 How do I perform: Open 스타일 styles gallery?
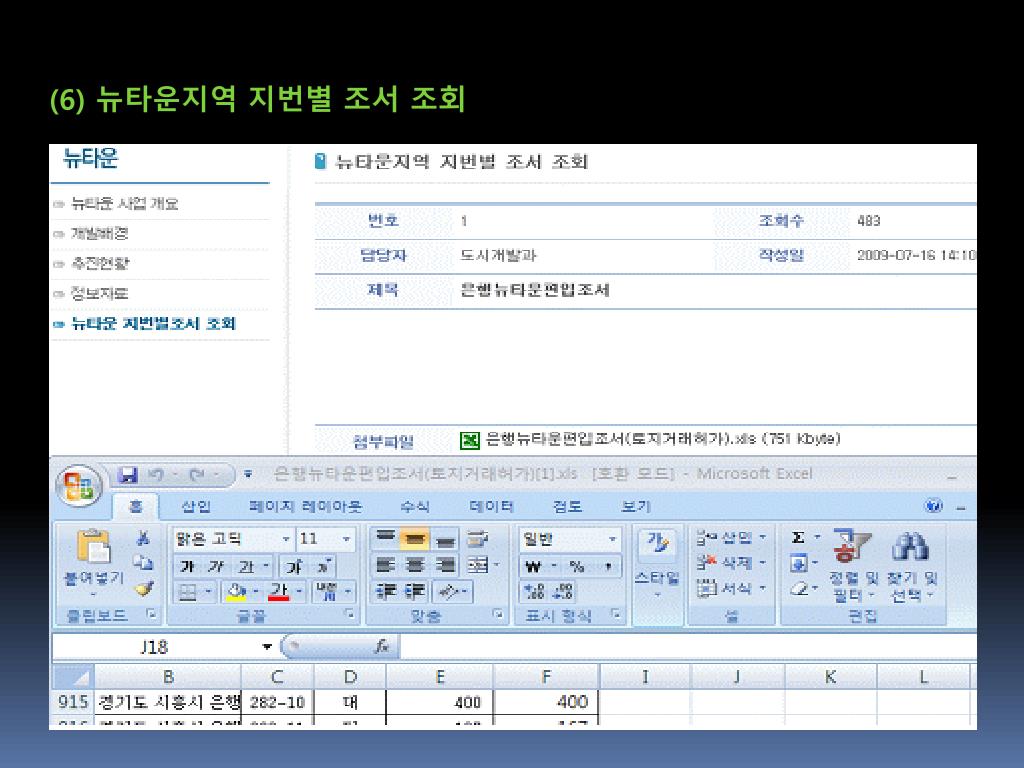(658, 563)
